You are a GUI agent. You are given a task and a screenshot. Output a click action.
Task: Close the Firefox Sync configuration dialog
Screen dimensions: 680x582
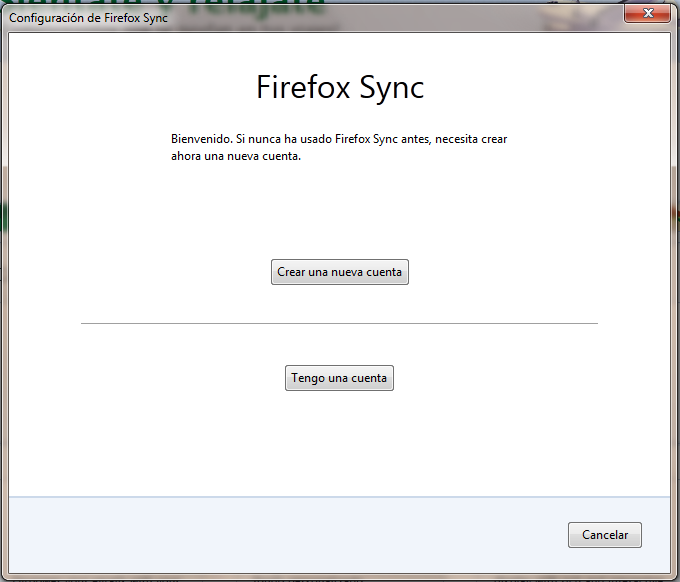(x=648, y=14)
